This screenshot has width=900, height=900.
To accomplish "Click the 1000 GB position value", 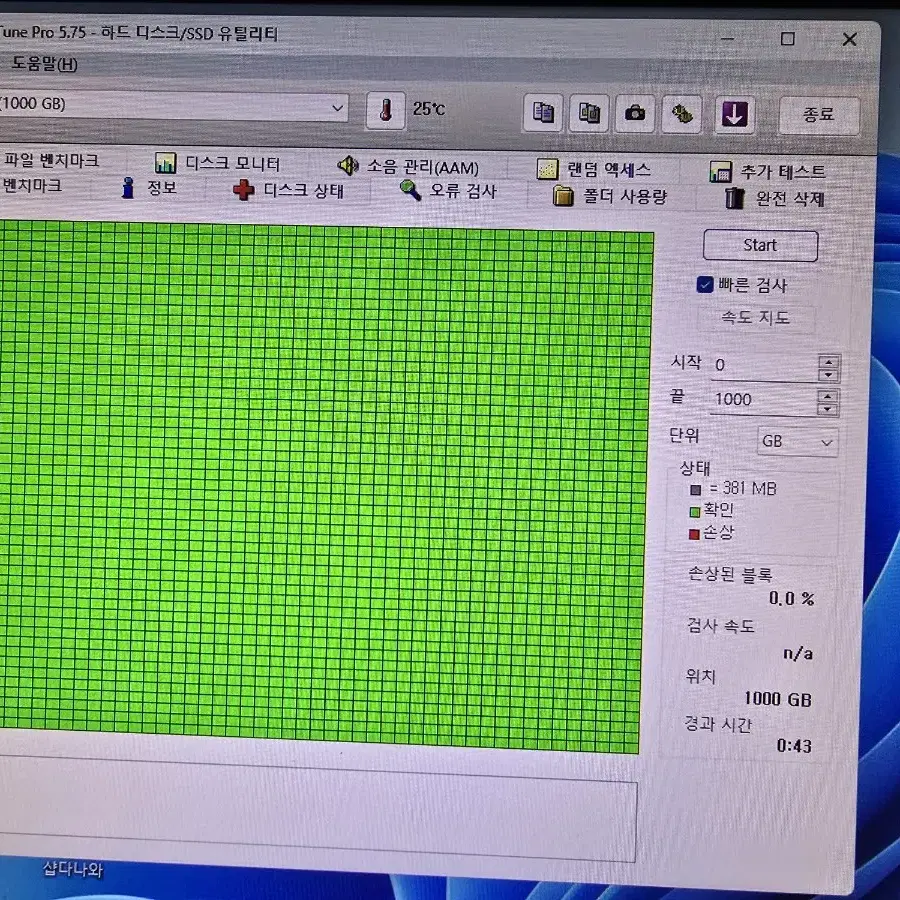I will point(778,699).
